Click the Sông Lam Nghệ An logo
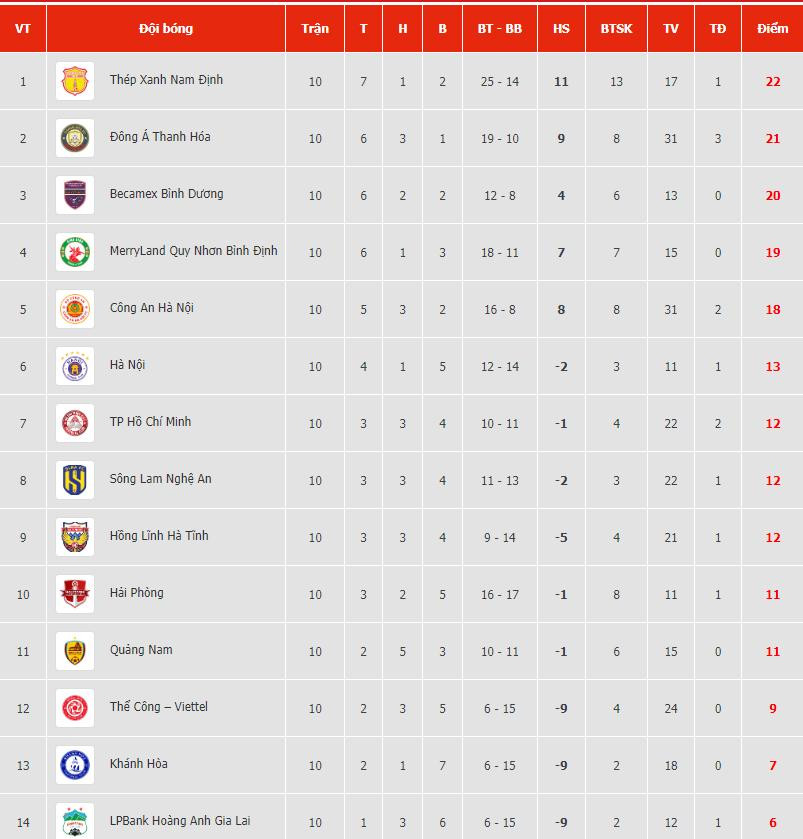803x839 pixels. 75,480
